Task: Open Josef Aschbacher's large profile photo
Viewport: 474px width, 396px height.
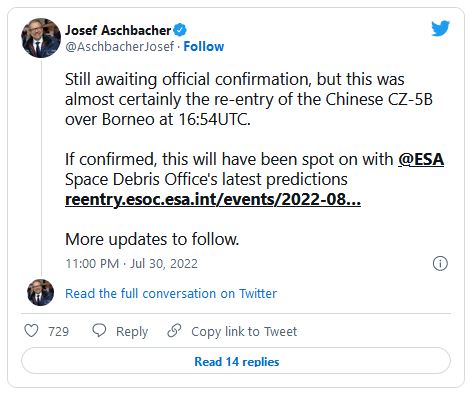Action: 41,38
